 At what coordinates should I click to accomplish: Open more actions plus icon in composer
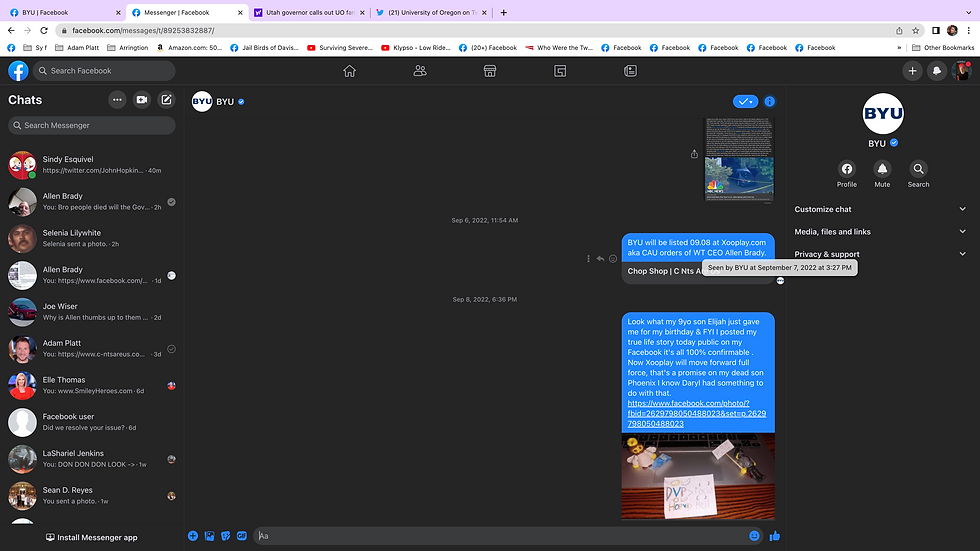[193, 536]
